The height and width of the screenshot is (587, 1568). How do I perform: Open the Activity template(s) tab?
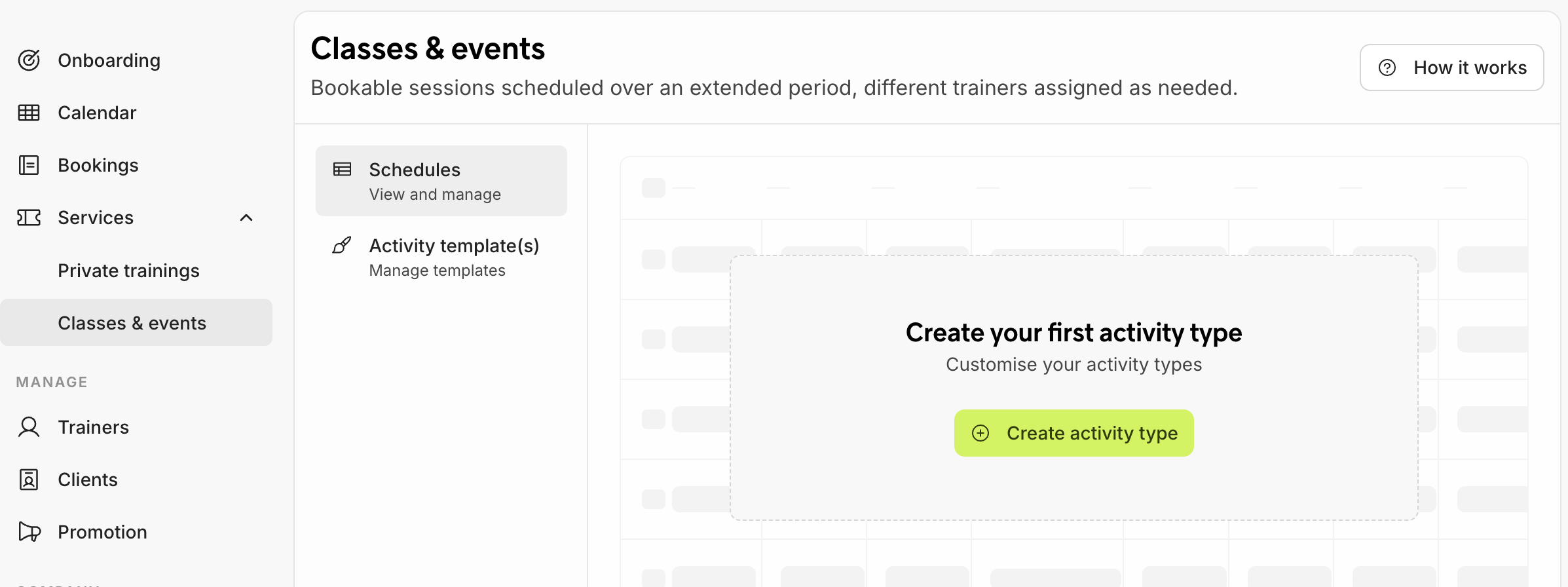[454, 257]
